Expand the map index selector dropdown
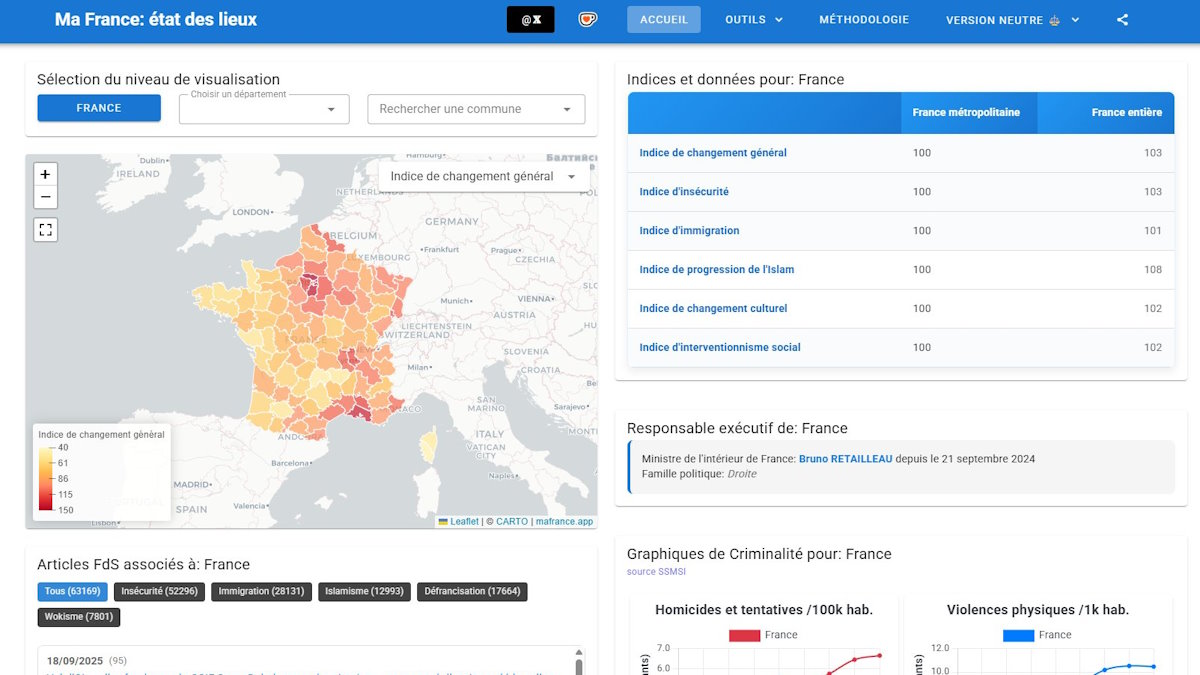Viewport: 1200px width, 675px height. pos(482,176)
